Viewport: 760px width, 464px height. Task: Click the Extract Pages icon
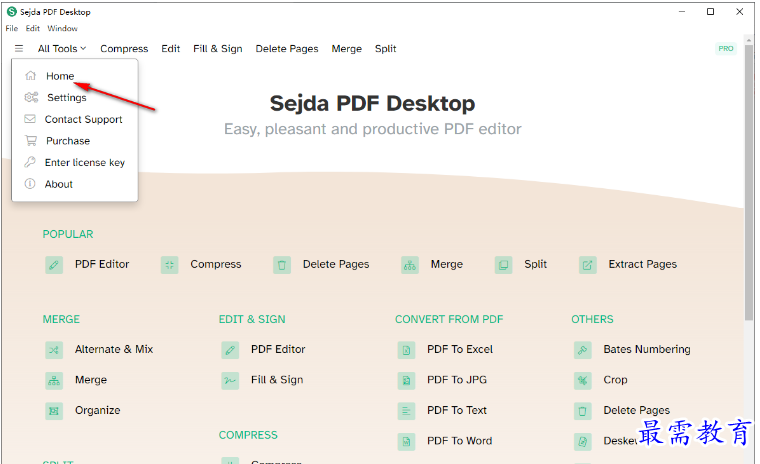[587, 265]
